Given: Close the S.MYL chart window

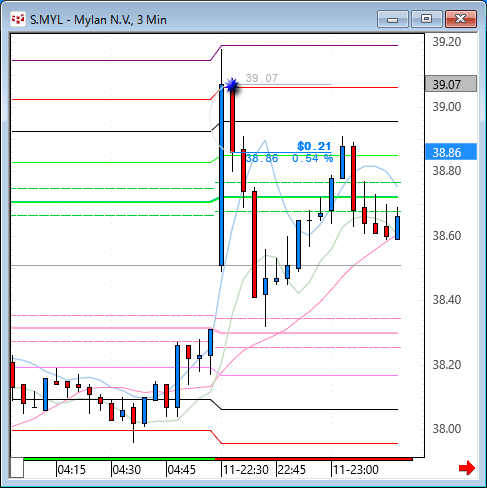Looking at the screenshot, I should coord(461,19).
